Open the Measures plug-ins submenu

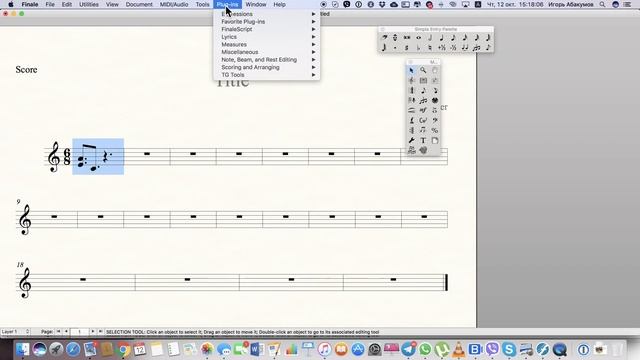point(267,44)
